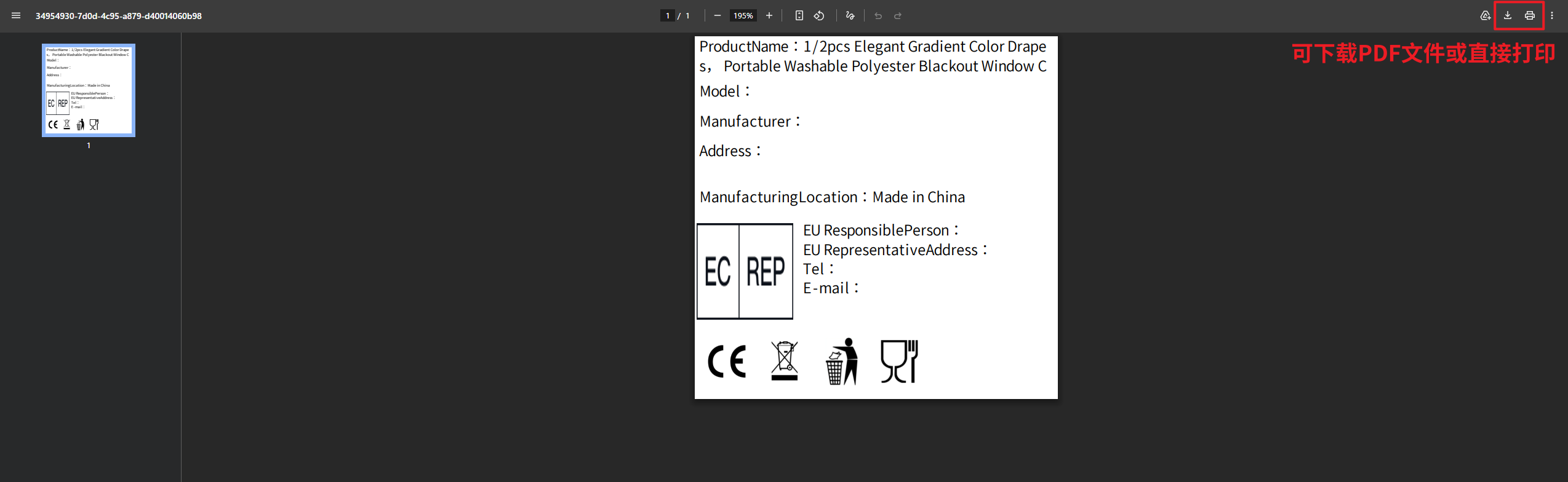Toggle the sidebar with the hamburger menu

click(16, 16)
